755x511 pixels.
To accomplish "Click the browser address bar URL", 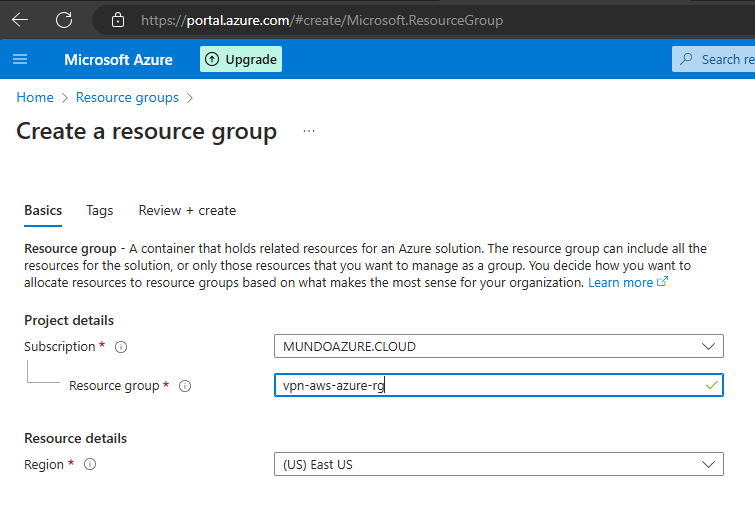I will [x=322, y=20].
